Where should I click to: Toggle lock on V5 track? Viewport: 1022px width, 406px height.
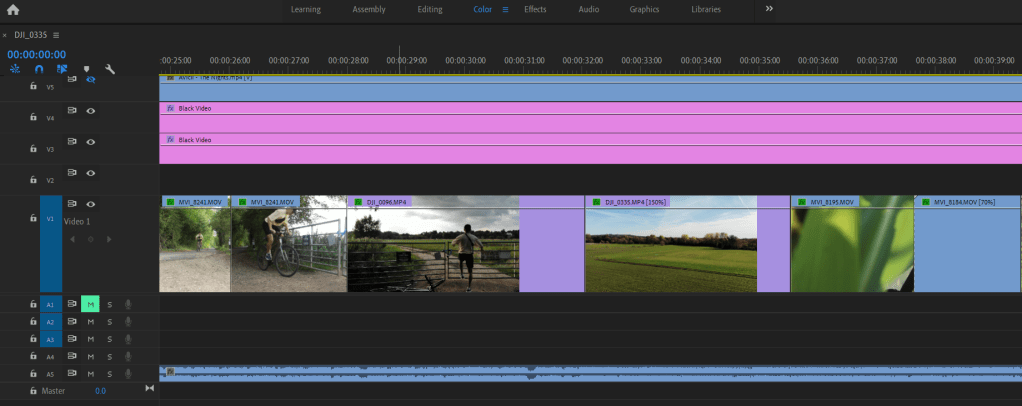33,85
